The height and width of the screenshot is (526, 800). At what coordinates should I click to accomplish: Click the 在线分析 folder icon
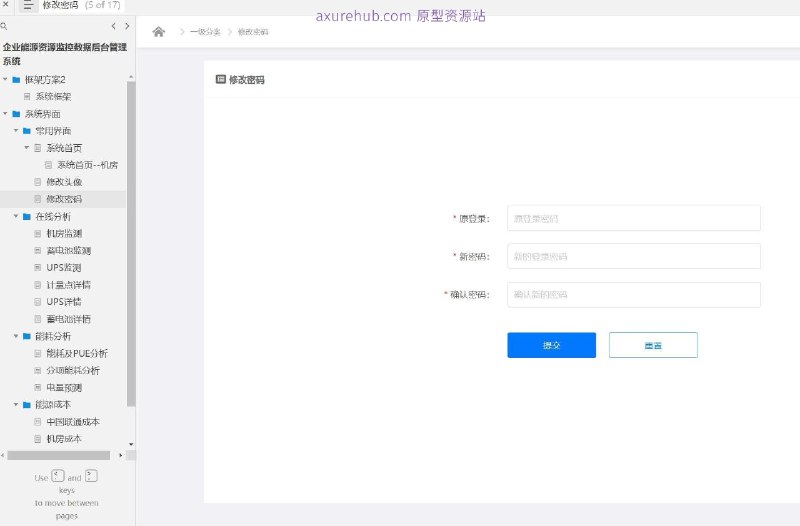pos(27,216)
